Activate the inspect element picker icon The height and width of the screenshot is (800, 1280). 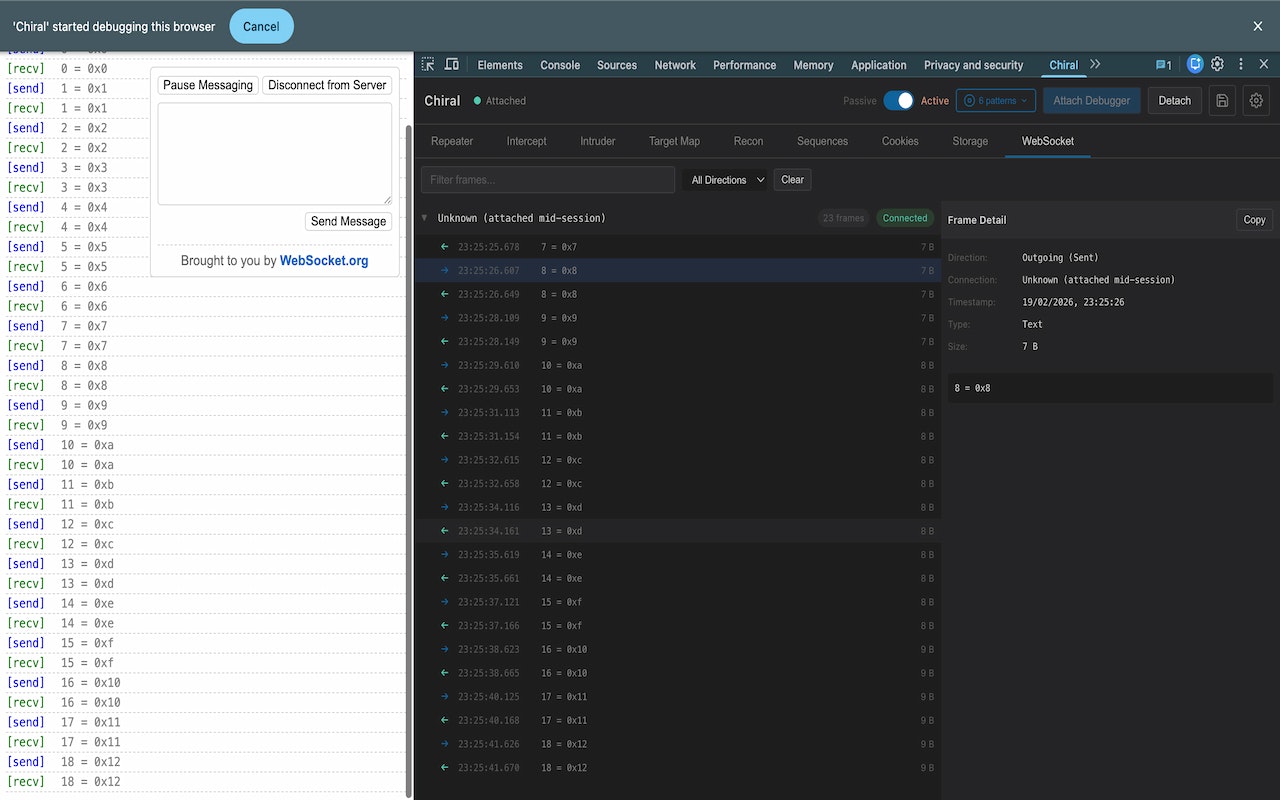(x=428, y=64)
